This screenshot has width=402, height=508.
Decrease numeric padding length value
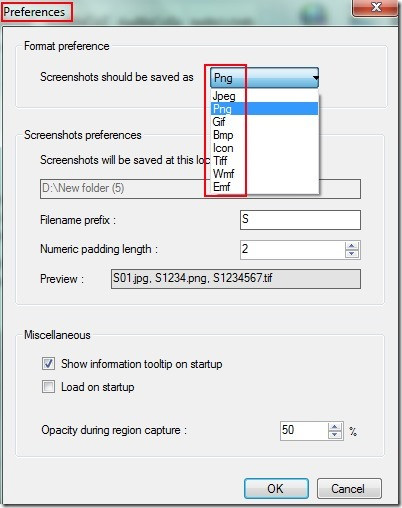352,254
